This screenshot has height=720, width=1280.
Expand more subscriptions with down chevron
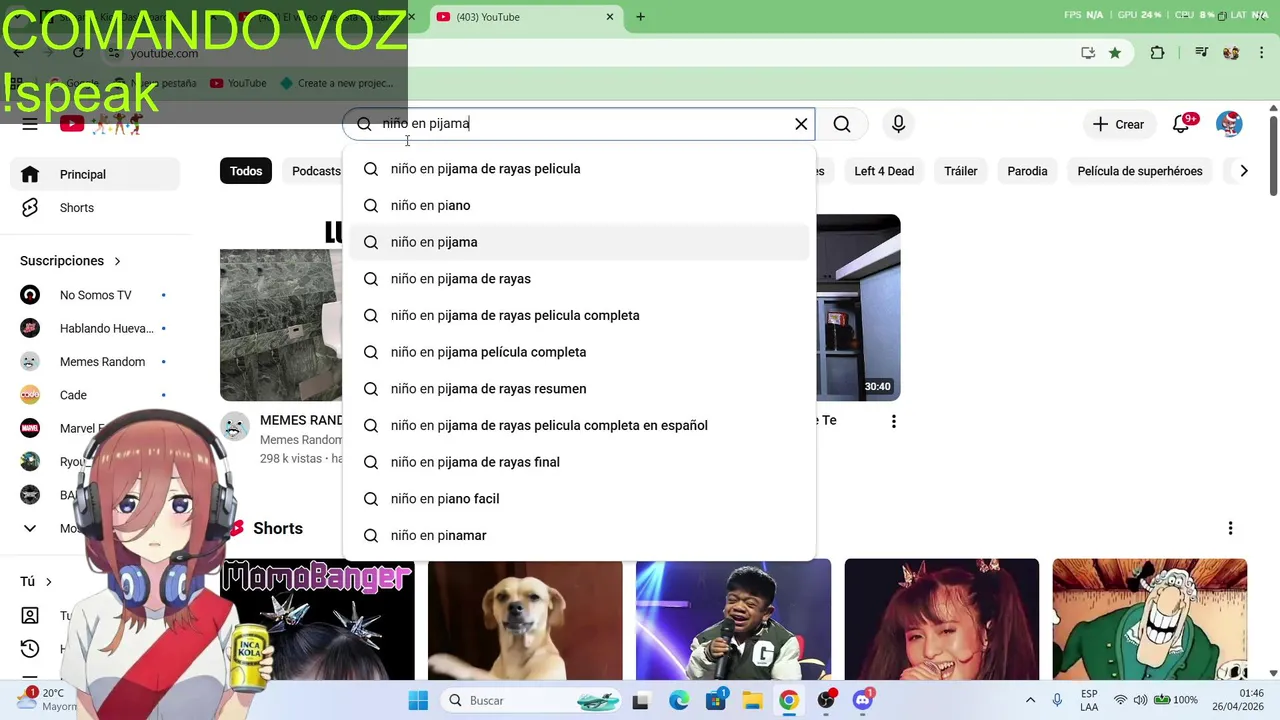30,528
